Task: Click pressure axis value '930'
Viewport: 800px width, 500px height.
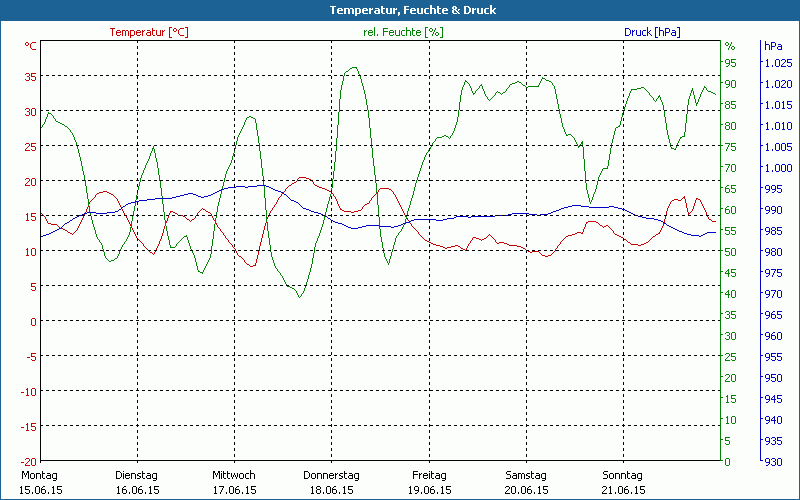Action: click(772, 462)
